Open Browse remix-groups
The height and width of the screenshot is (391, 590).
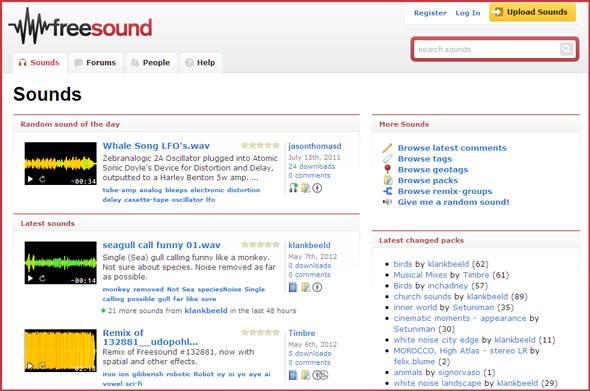point(445,192)
